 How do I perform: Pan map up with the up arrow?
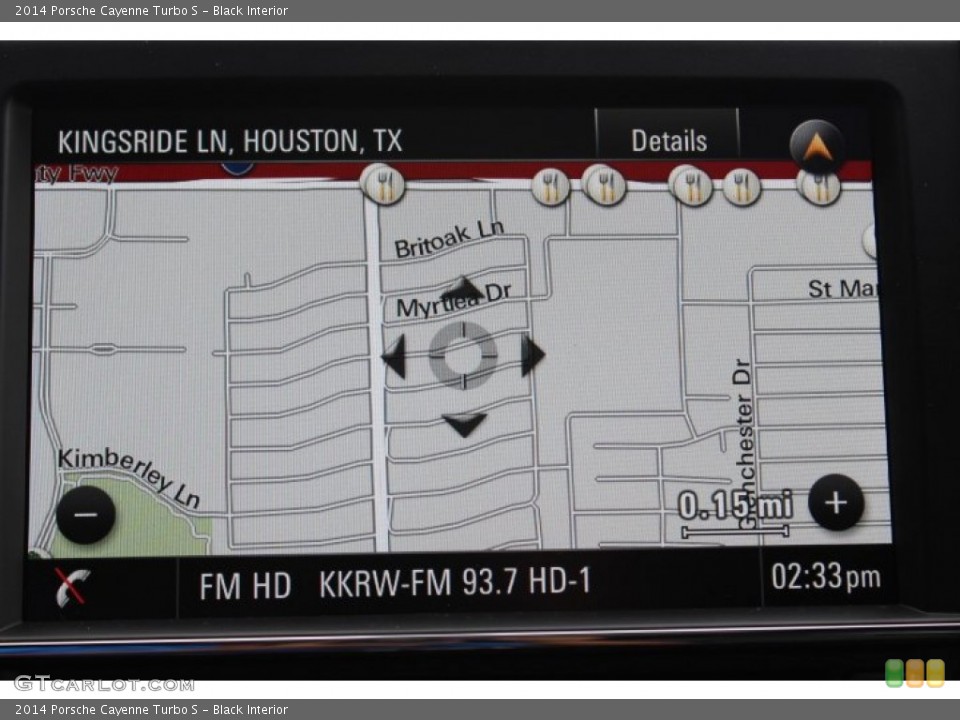[x=463, y=288]
